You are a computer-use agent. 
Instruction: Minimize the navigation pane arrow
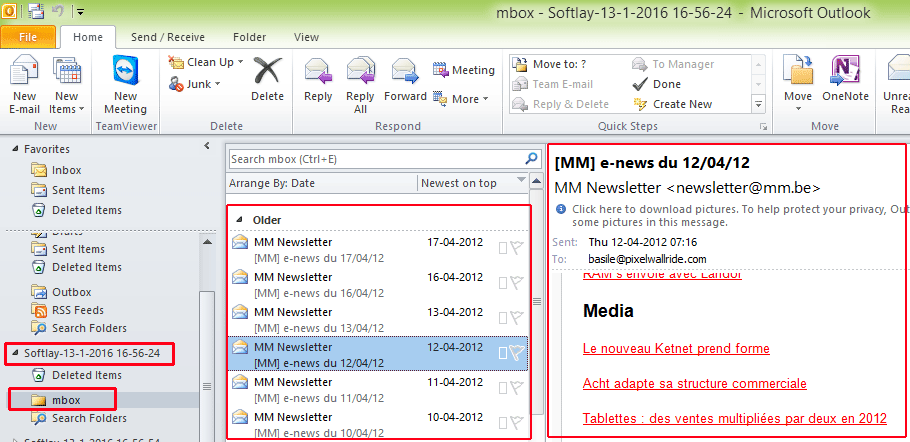tap(207, 146)
